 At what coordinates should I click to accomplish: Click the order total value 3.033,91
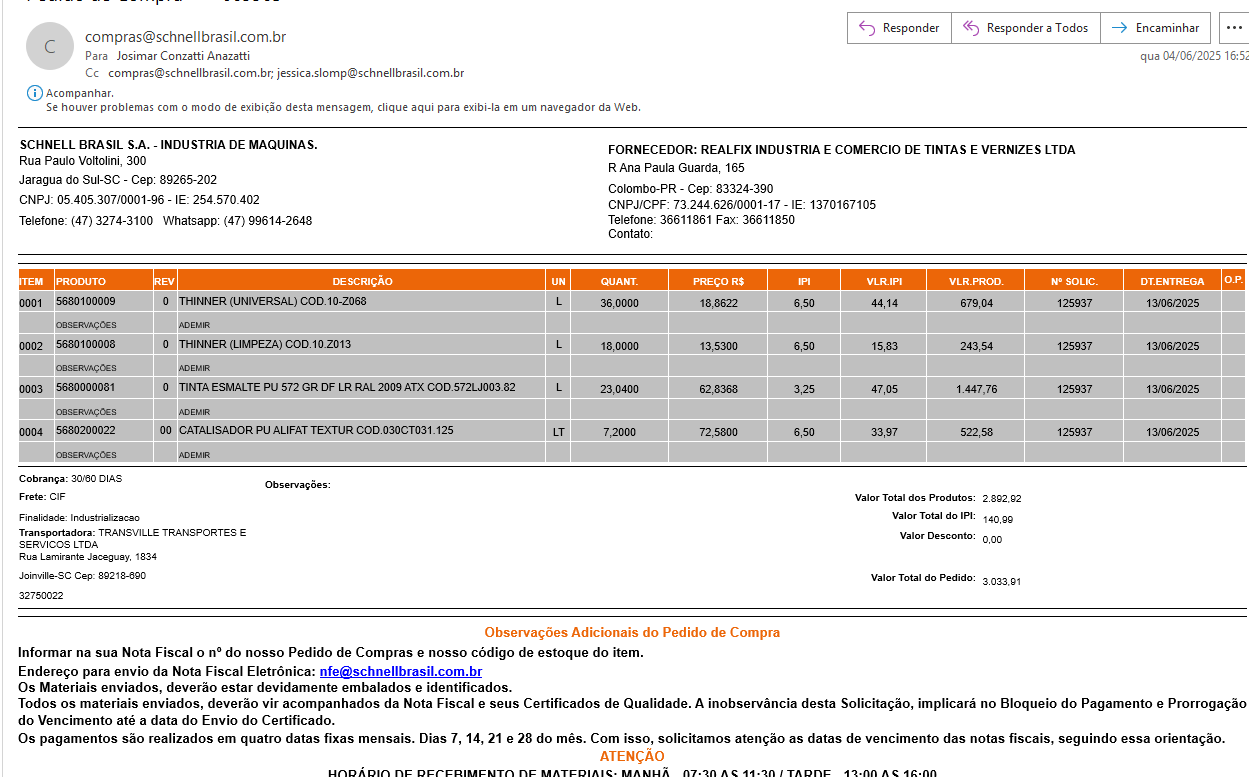coord(1001,581)
